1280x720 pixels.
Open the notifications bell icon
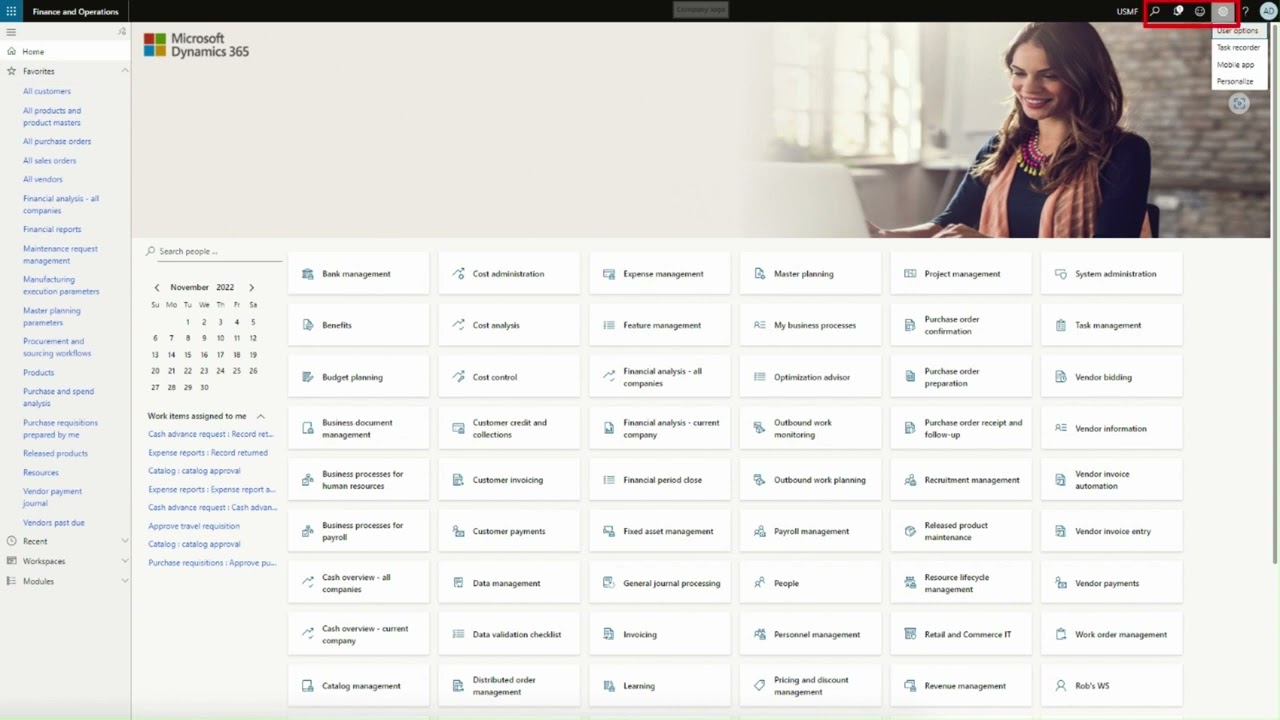point(1178,11)
